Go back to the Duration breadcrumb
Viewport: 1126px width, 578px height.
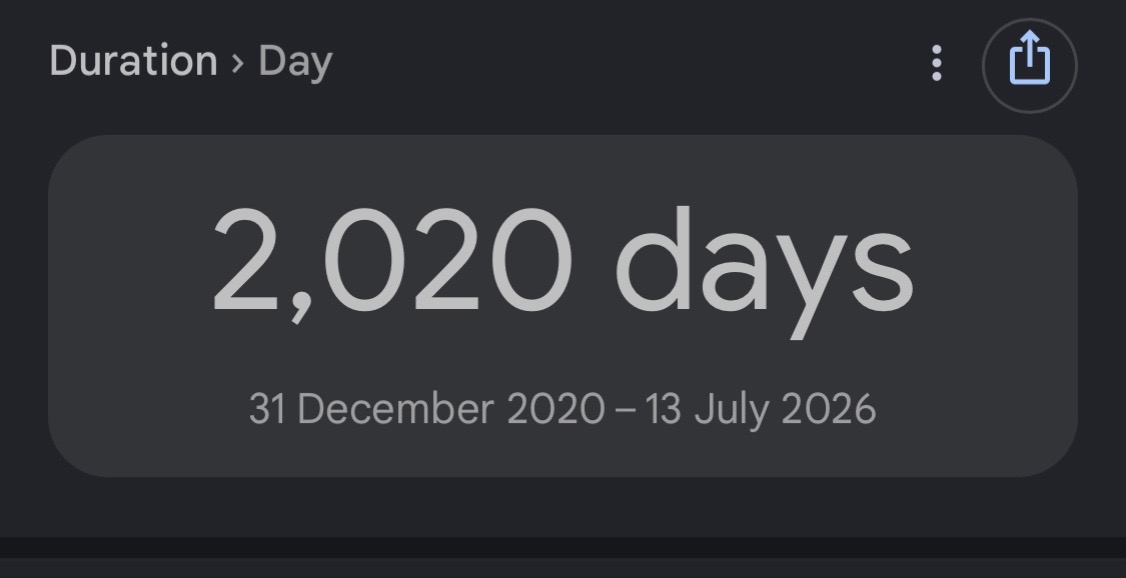click(134, 60)
